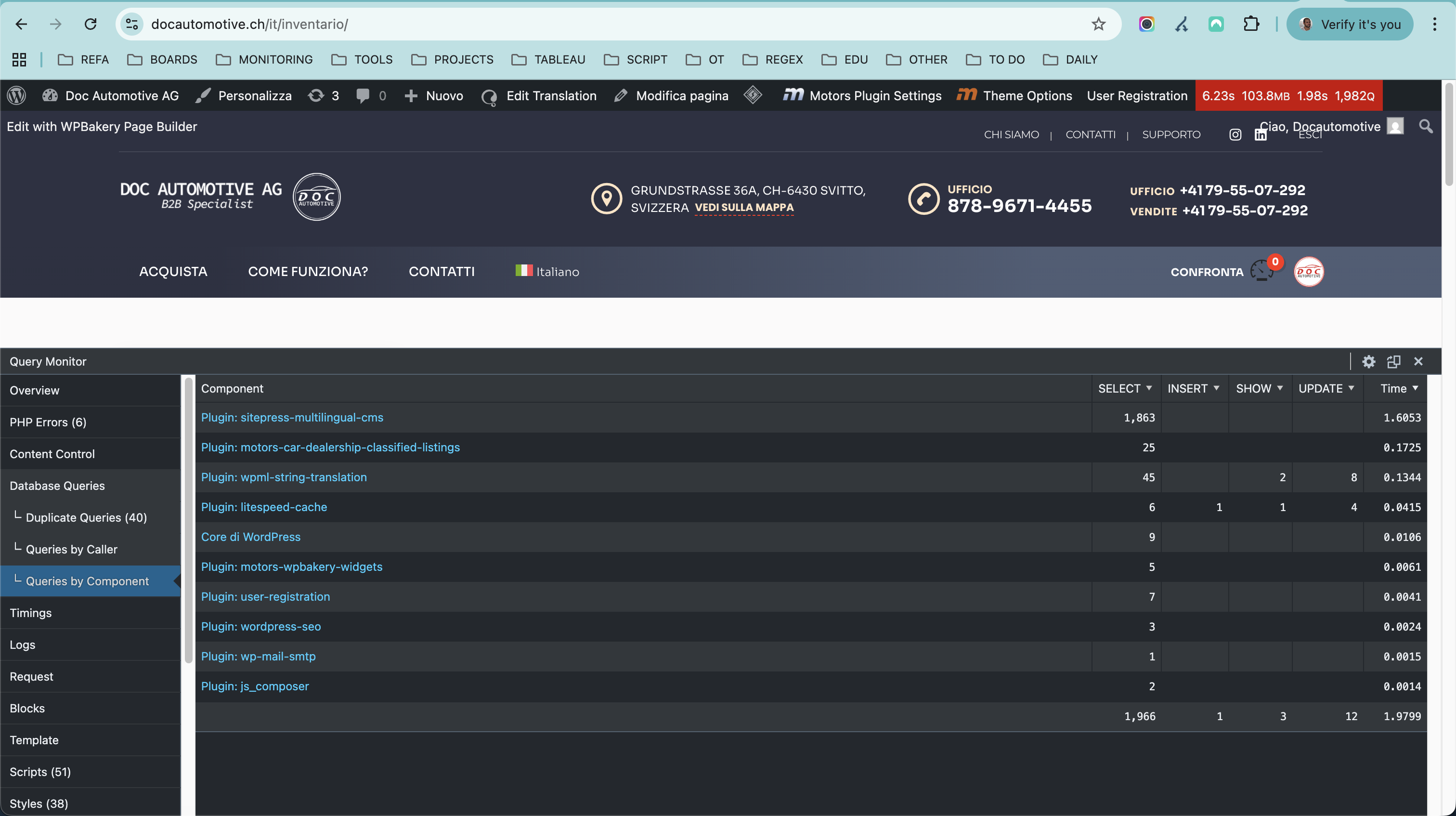Toggle Query Monitor panel position icon
Image resolution: width=1456 pixels, height=816 pixels.
point(1394,361)
